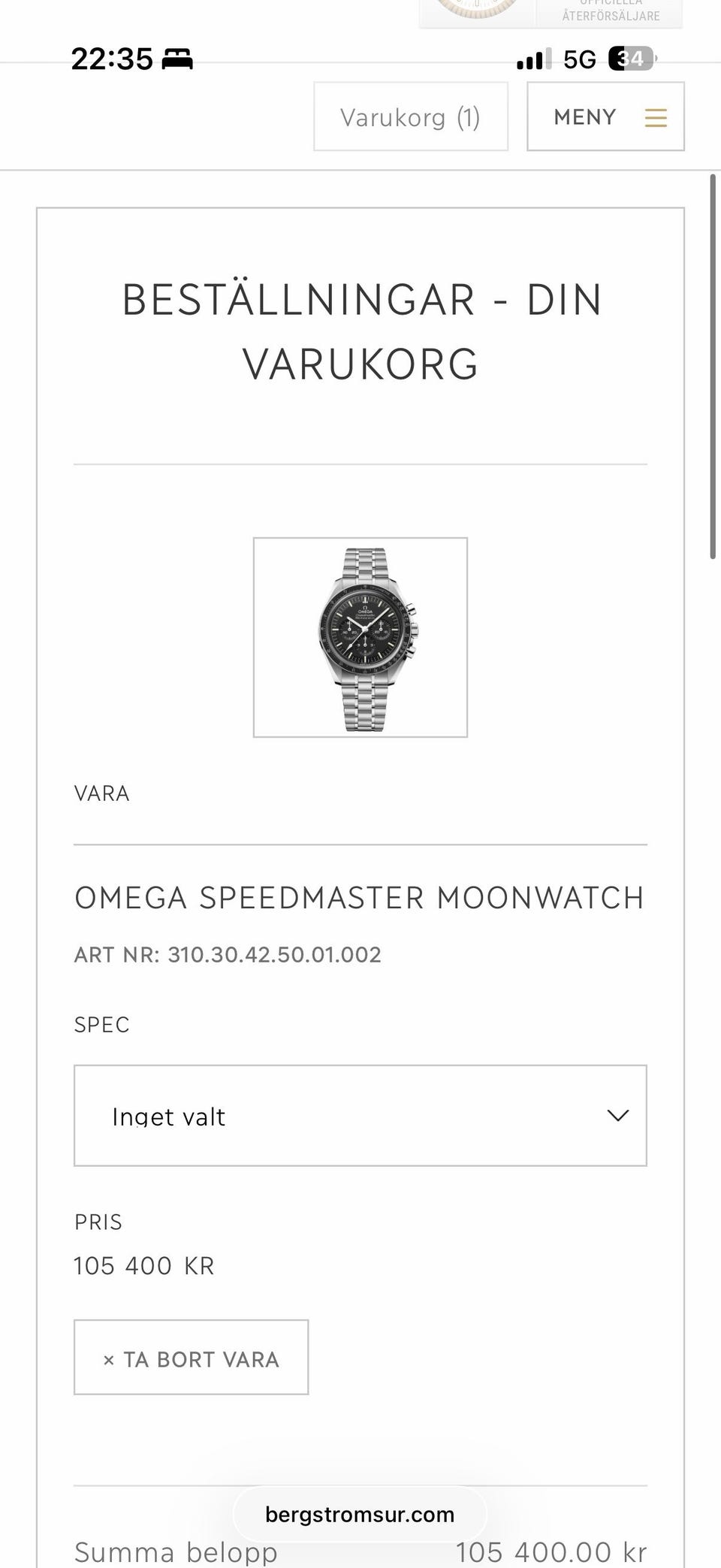This screenshot has height=1568, width=721.
Task: Tap the sleep focus bed icon
Action: pos(177,59)
